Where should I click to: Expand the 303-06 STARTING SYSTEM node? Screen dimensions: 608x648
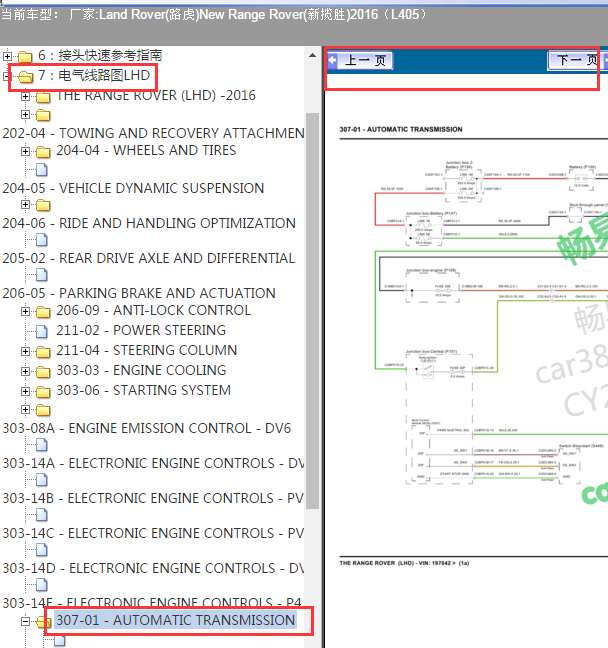coord(25,391)
